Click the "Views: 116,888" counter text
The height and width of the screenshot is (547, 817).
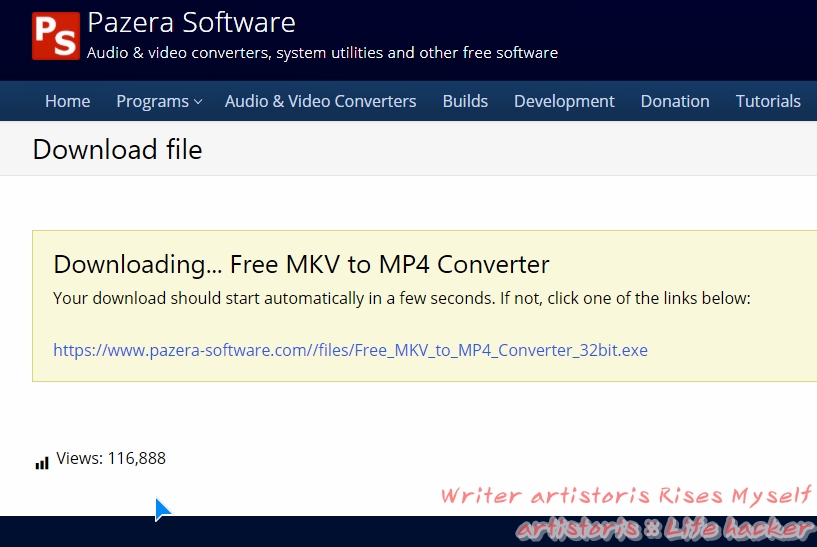110,458
